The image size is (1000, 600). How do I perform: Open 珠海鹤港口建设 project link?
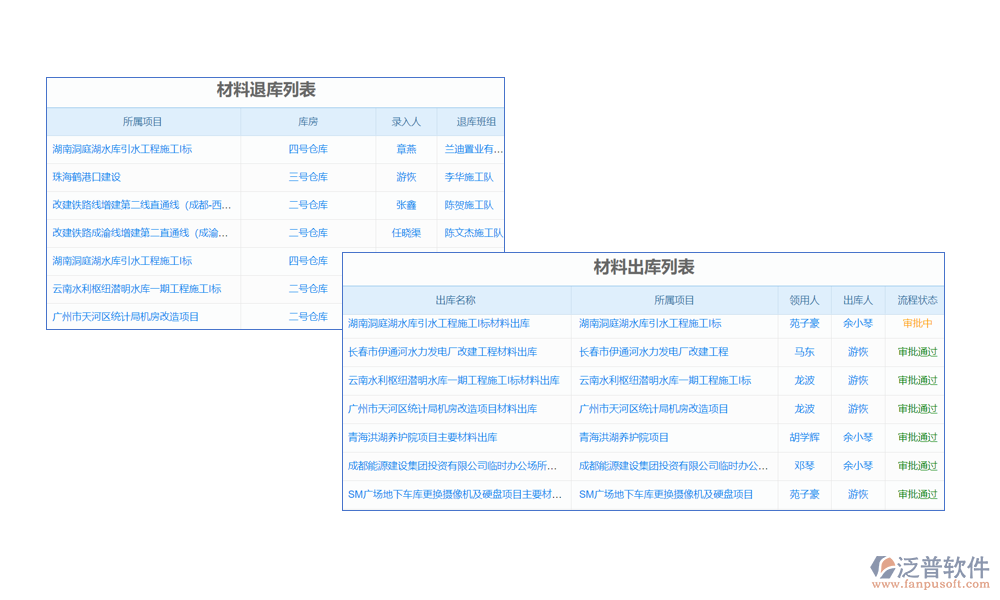[87, 177]
